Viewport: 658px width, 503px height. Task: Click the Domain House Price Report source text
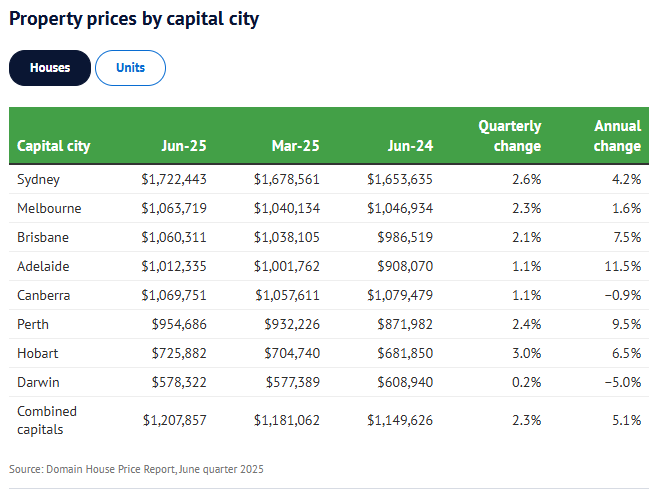pyautogui.click(x=137, y=469)
